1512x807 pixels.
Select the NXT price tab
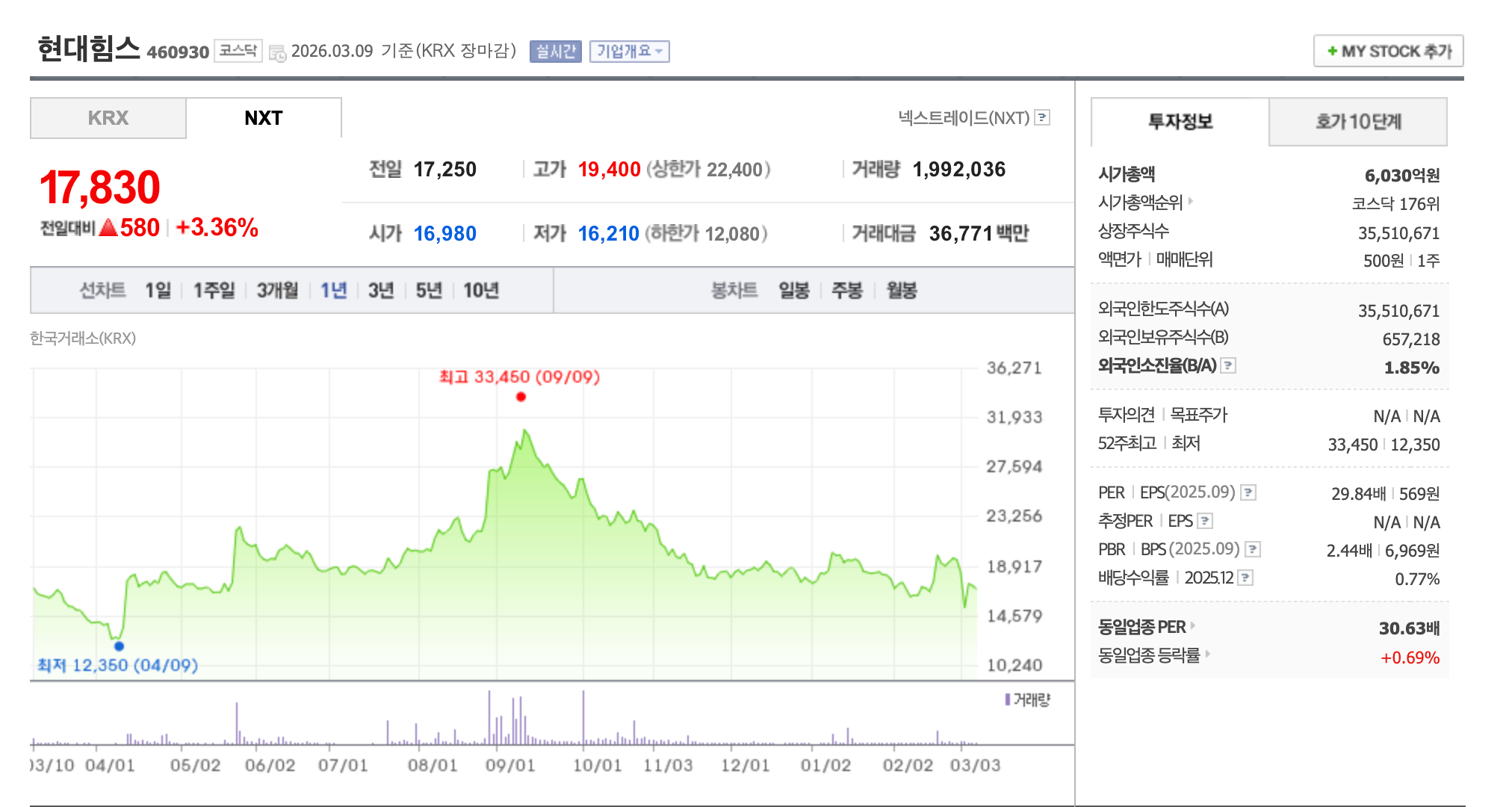click(x=263, y=118)
